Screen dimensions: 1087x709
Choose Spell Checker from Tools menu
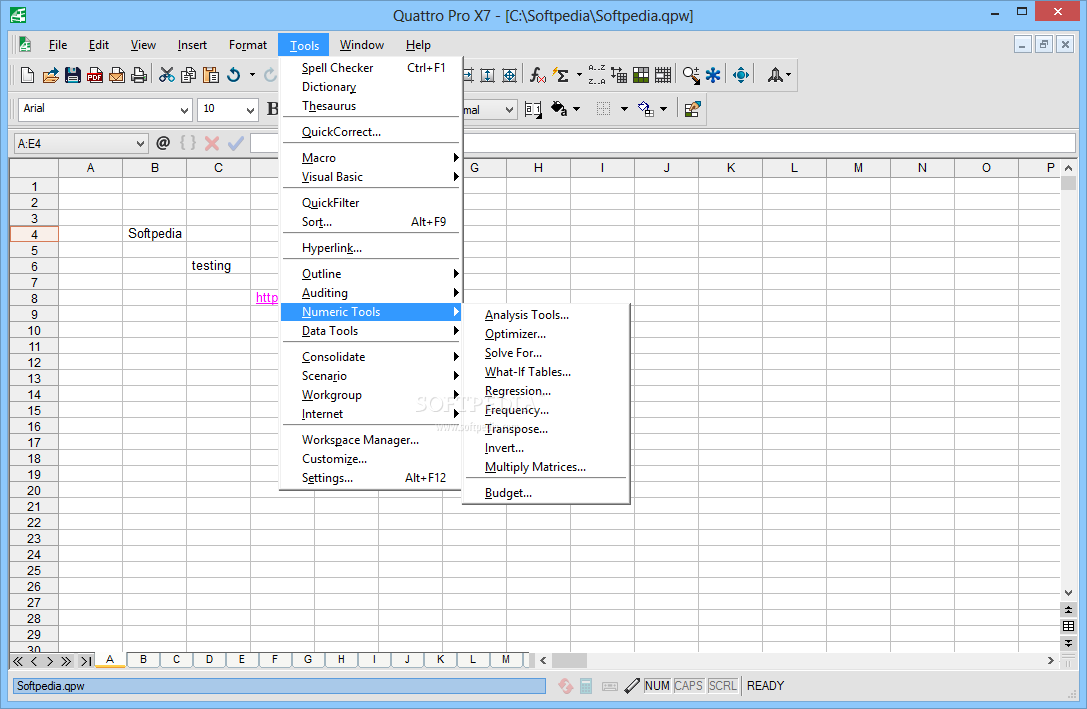point(372,68)
